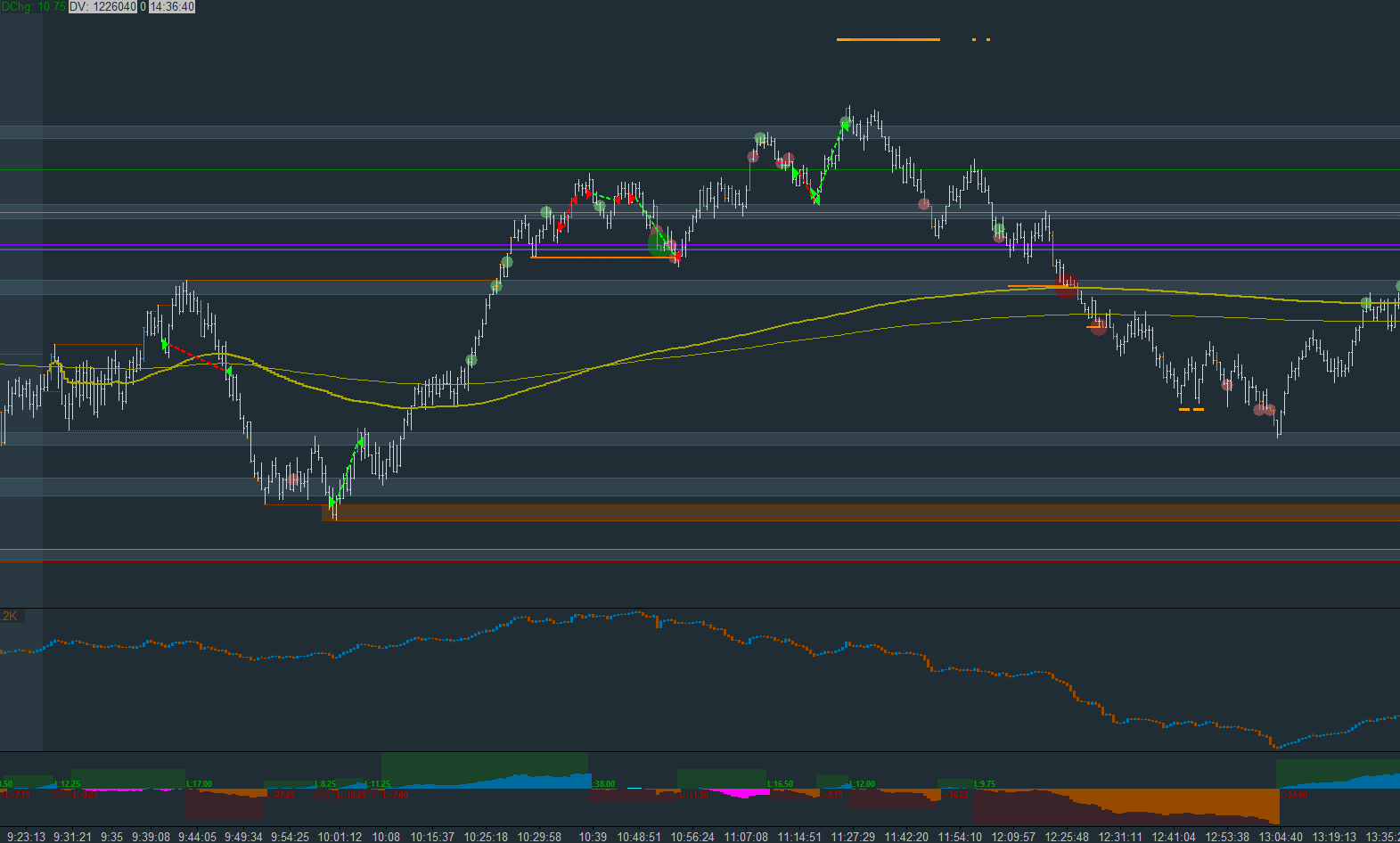Click the green arrow at the session low
The image size is (1400, 843).
333,503
